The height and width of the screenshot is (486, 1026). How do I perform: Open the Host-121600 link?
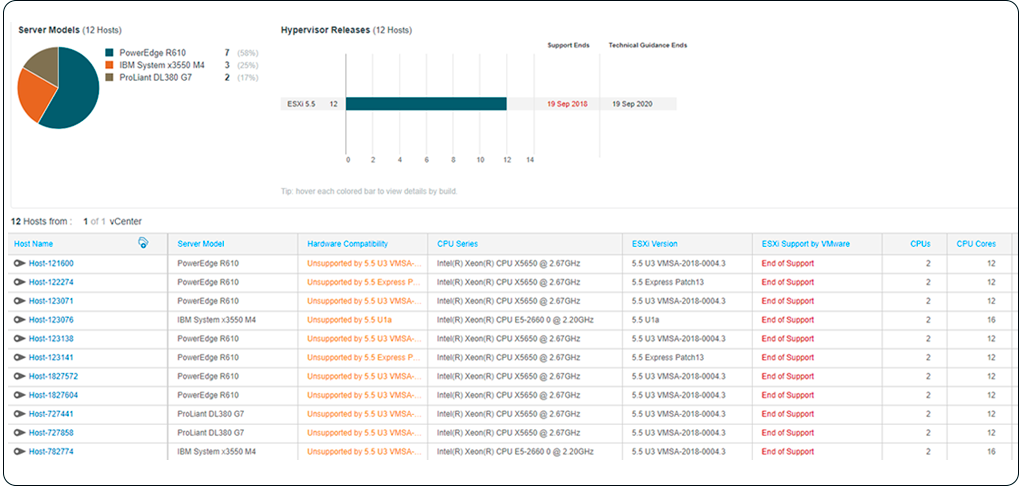click(51, 264)
